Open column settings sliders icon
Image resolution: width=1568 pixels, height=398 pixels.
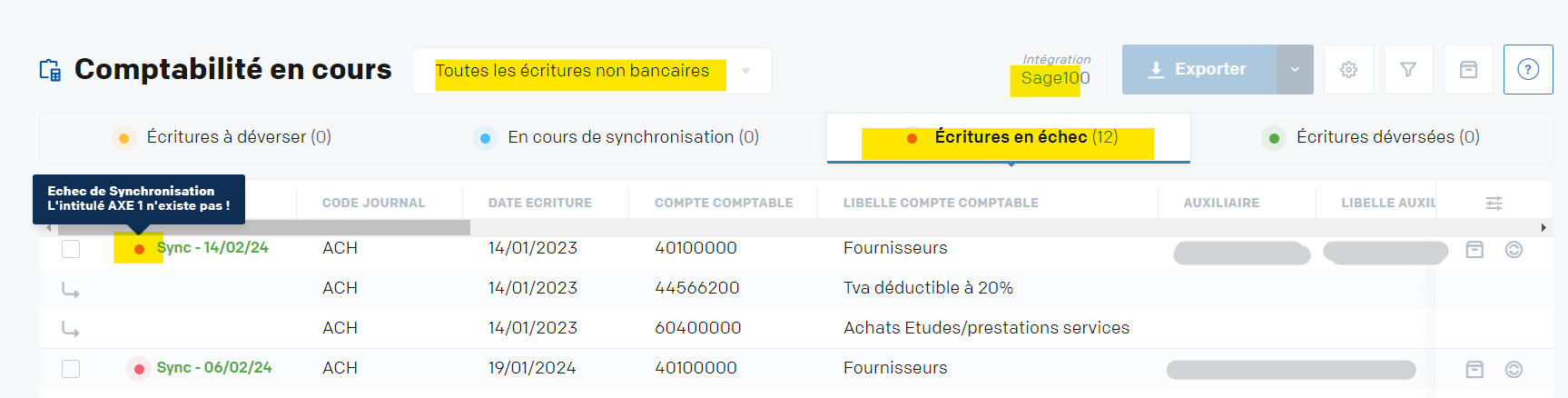pos(1494,204)
